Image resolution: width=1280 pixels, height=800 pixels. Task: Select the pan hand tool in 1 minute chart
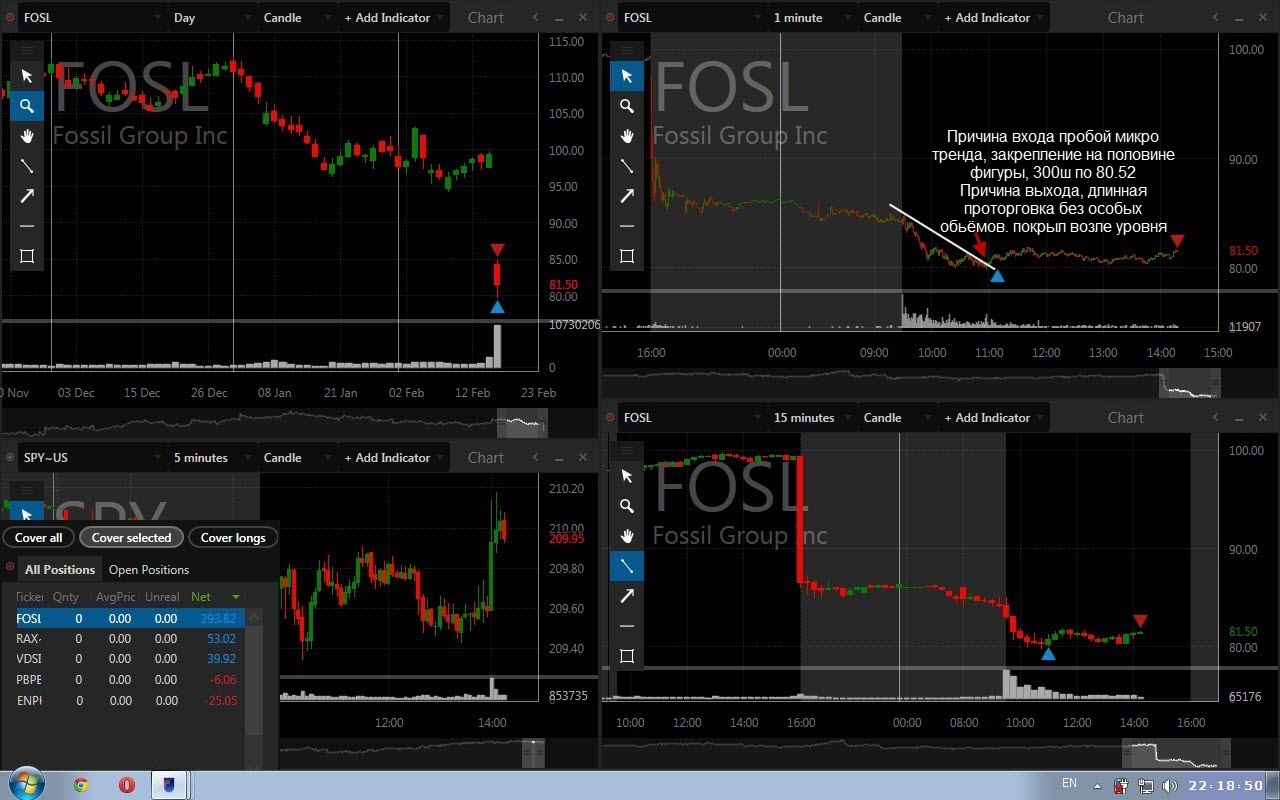coord(627,136)
